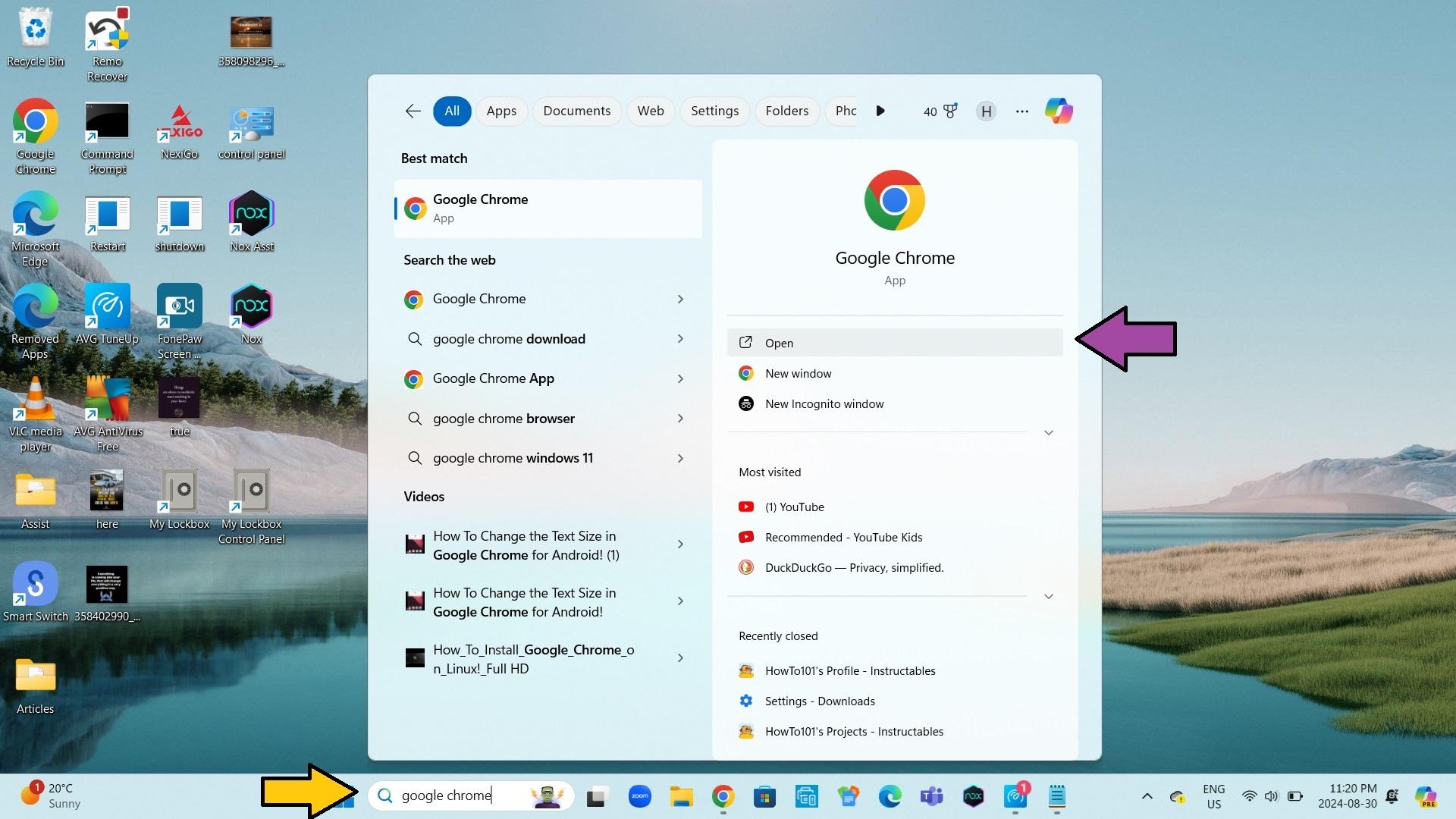Open HowTo101's Projects - Instructables link
Screen dimensions: 1456x819
[895, 732]
